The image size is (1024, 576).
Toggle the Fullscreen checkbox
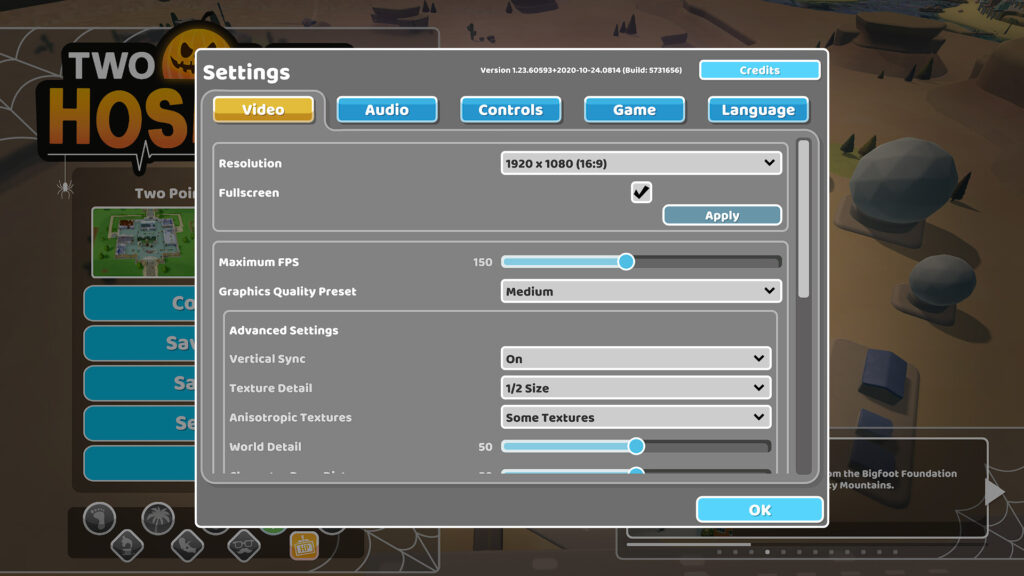(x=641, y=192)
